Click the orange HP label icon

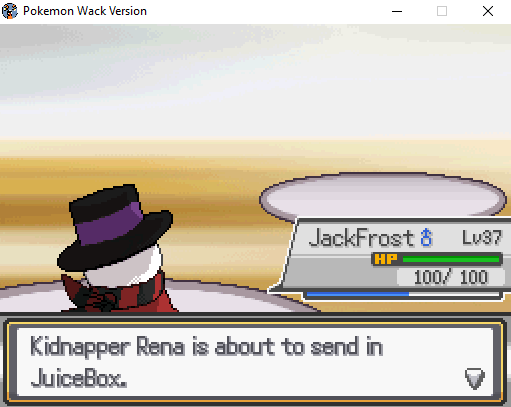386,259
